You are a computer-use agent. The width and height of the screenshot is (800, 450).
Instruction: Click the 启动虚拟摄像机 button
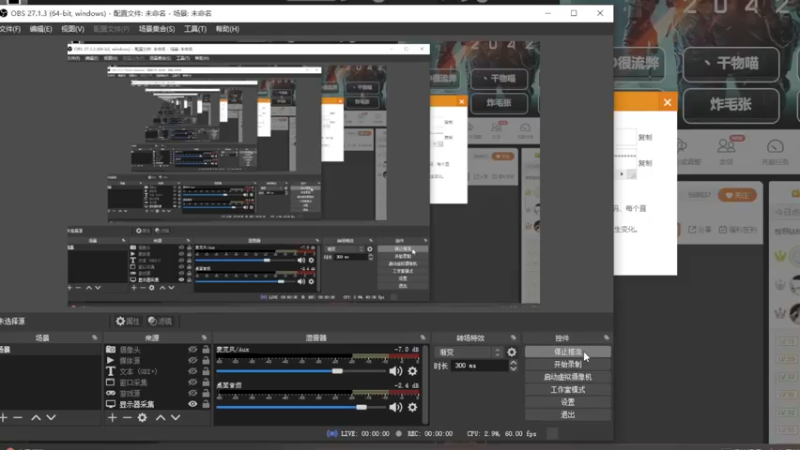[567, 377]
